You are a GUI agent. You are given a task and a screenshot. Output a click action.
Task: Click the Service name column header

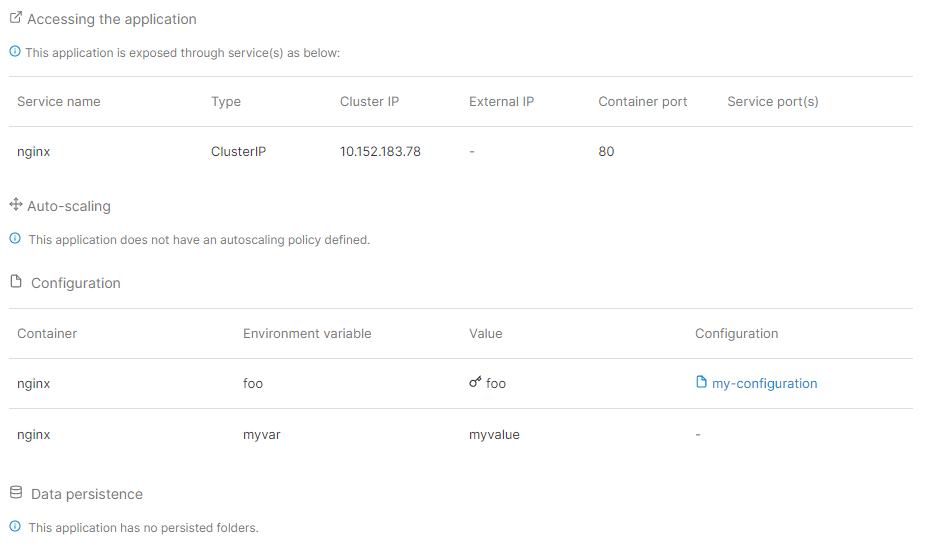(58, 101)
